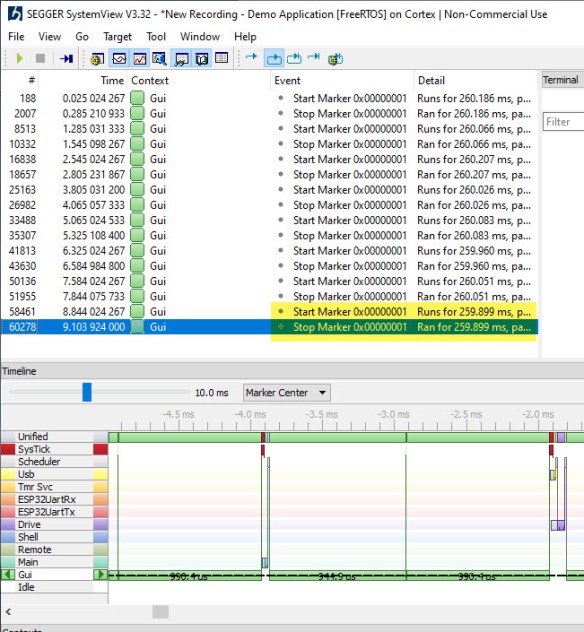The height and width of the screenshot is (632, 584).
Task: Click the Event column header
Action: click(287, 81)
